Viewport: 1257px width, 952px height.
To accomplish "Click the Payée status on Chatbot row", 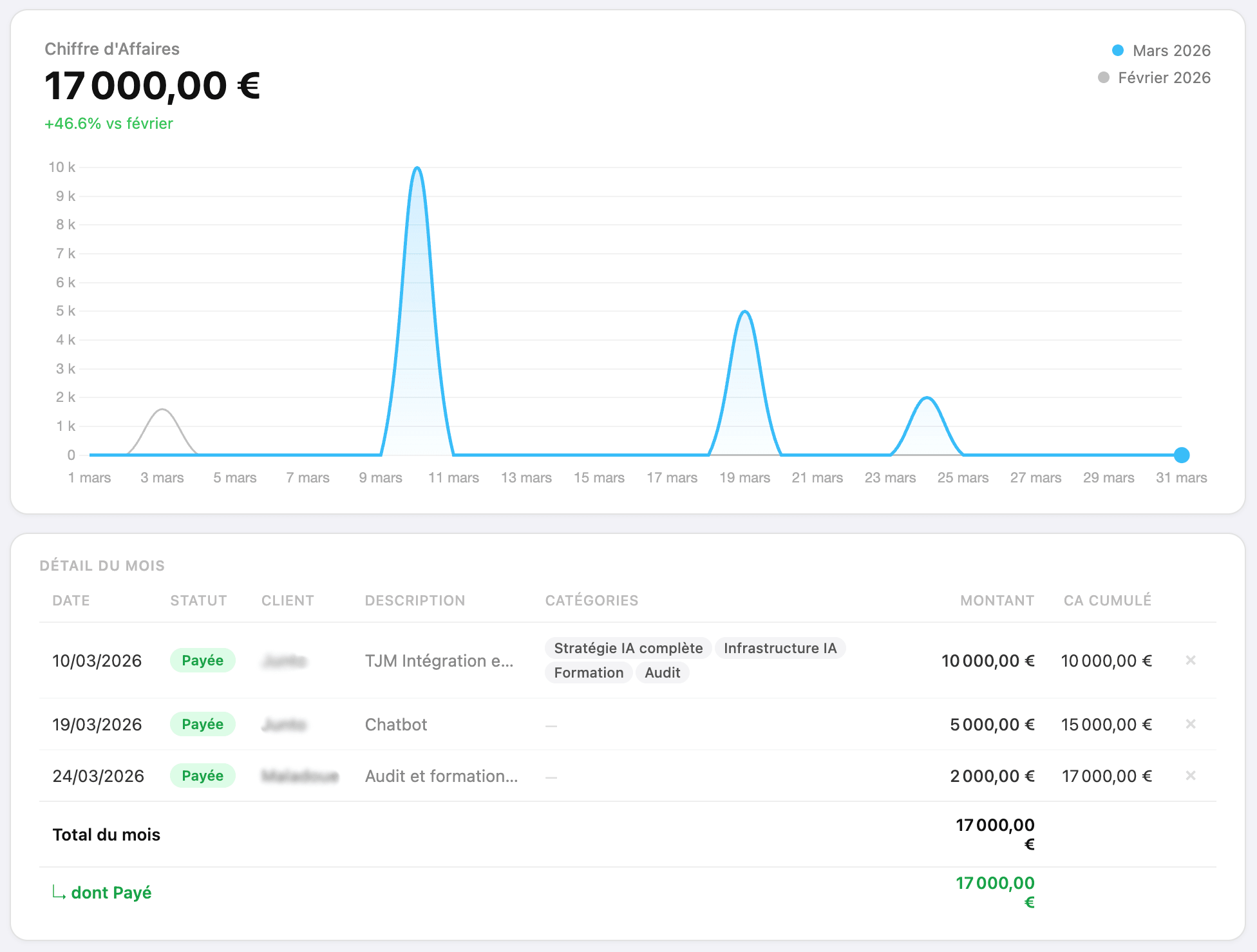I will (202, 725).
